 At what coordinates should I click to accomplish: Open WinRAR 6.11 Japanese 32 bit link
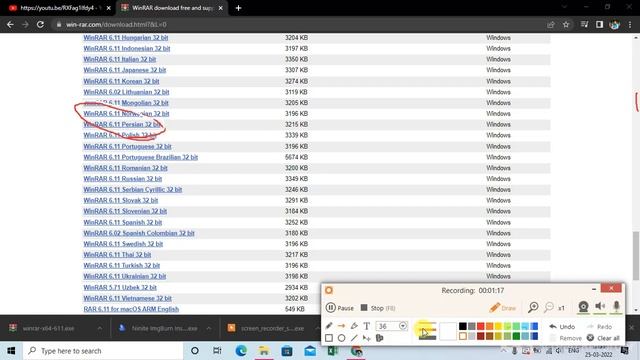124,70
